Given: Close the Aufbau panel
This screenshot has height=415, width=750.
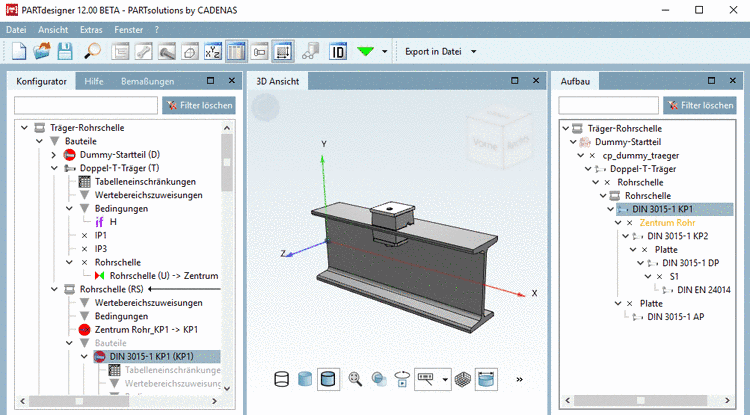Looking at the screenshot, I should coord(733,81).
